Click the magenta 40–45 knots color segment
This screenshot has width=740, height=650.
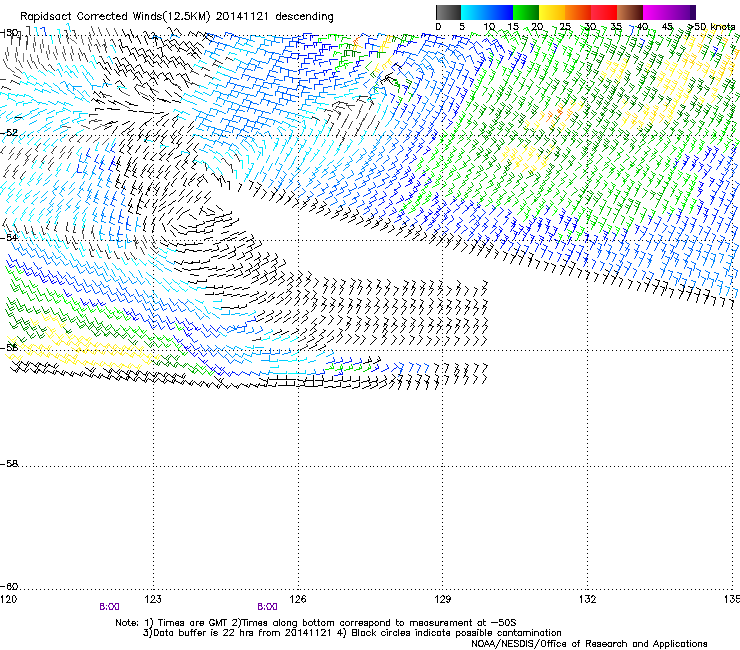[x=669, y=12]
